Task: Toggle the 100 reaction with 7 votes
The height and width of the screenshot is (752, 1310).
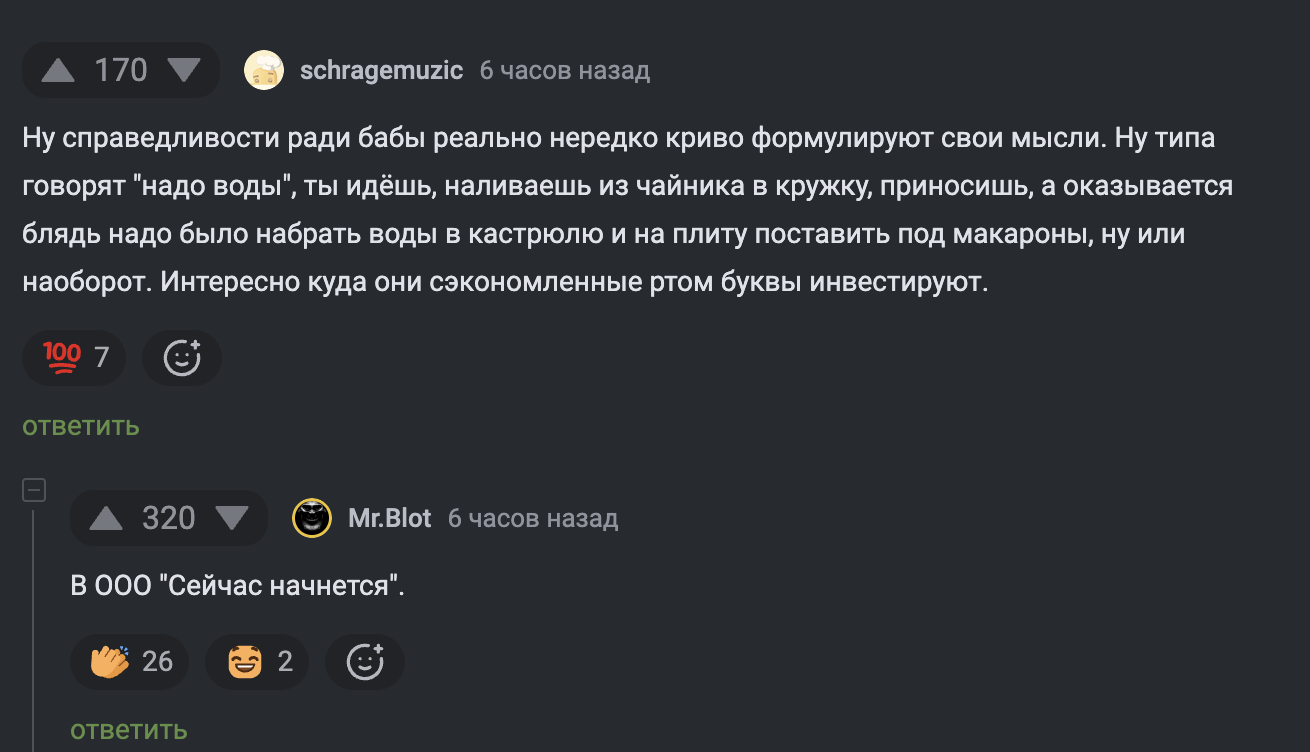Action: (x=75, y=357)
